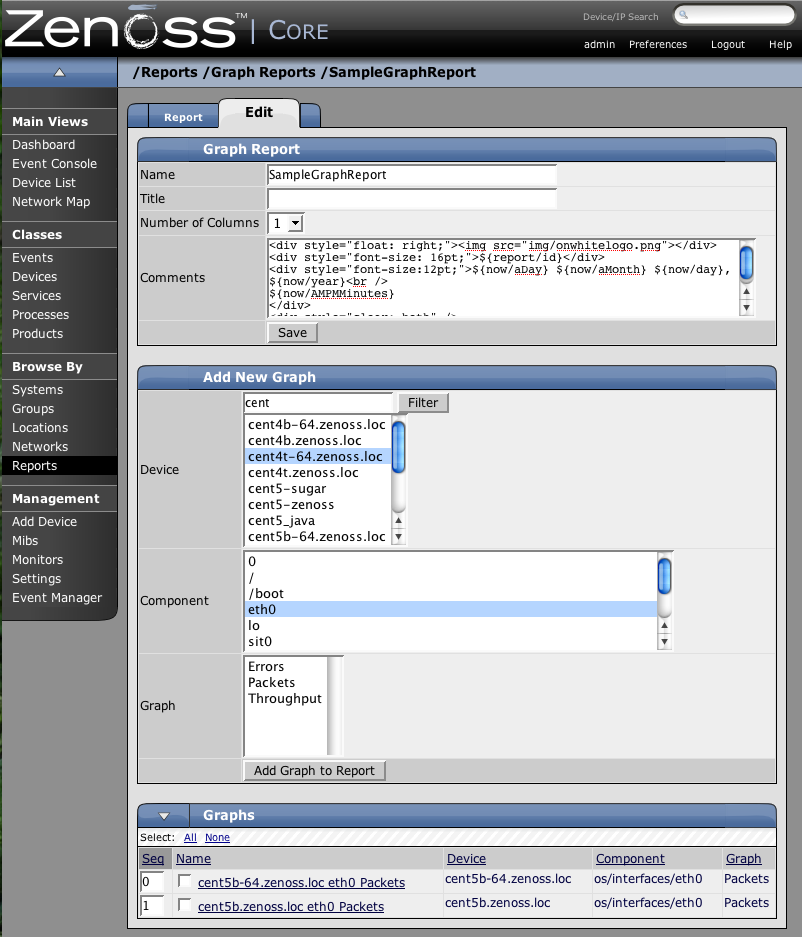802x937 pixels.
Task: Go to Device List
Action: 44,183
